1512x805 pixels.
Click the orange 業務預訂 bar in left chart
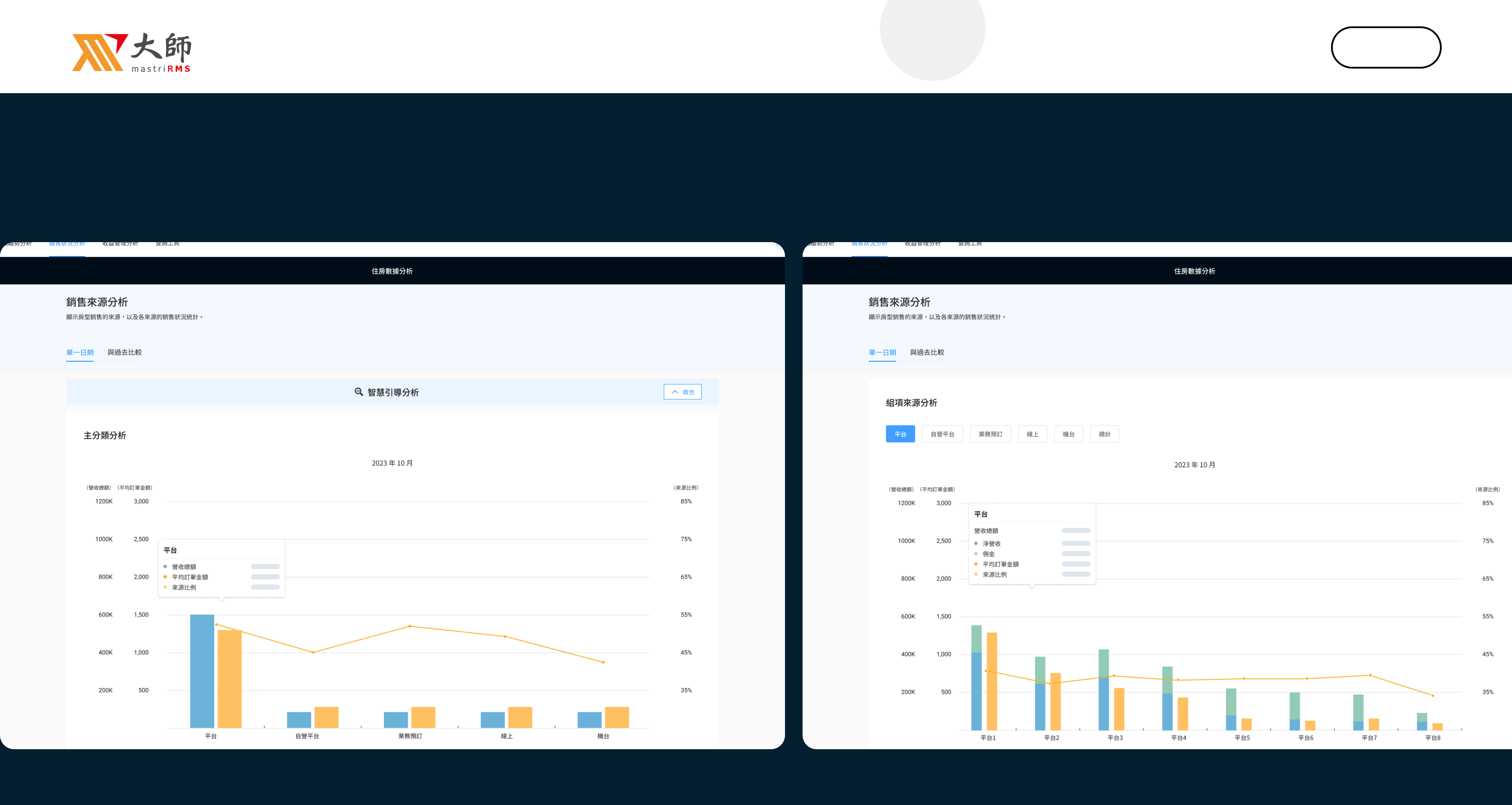tap(423, 718)
